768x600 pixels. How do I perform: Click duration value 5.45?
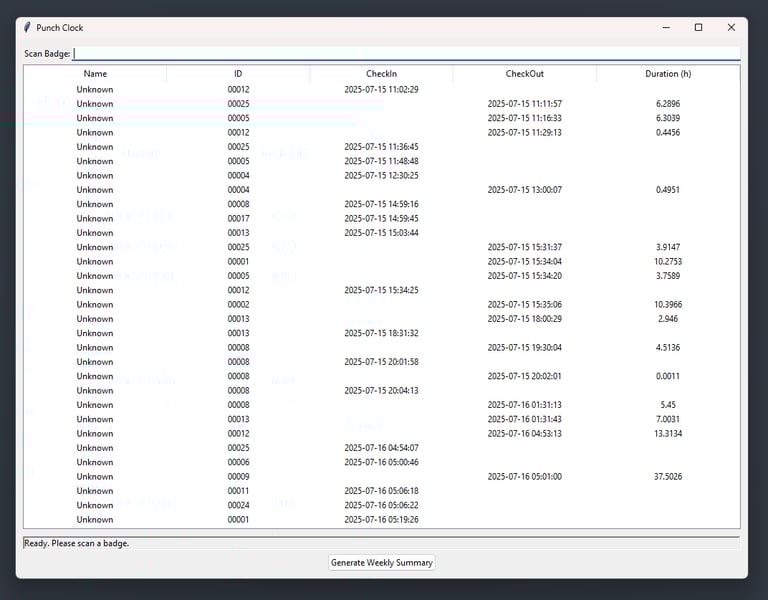pos(668,405)
